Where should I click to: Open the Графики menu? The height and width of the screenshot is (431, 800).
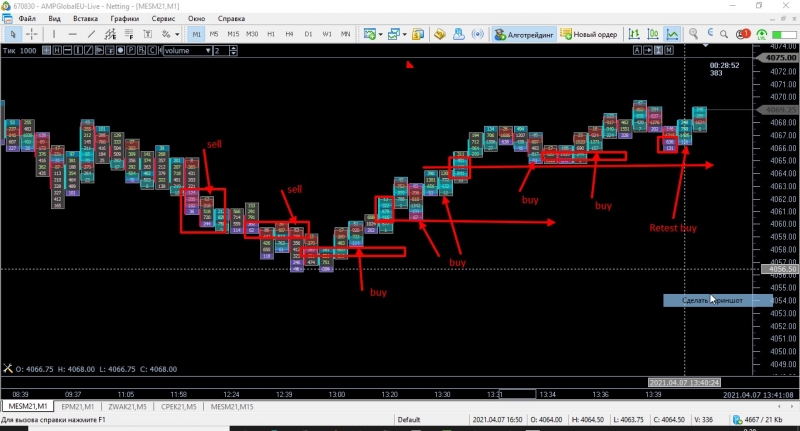coord(124,18)
